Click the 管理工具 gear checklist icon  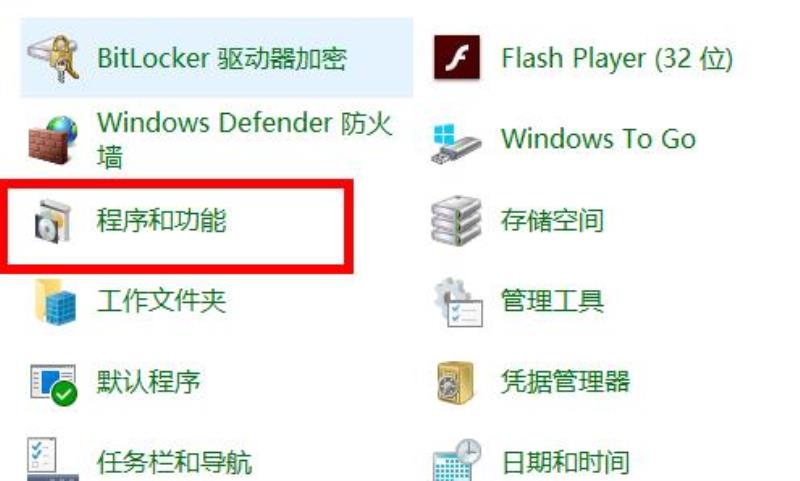click(x=458, y=302)
